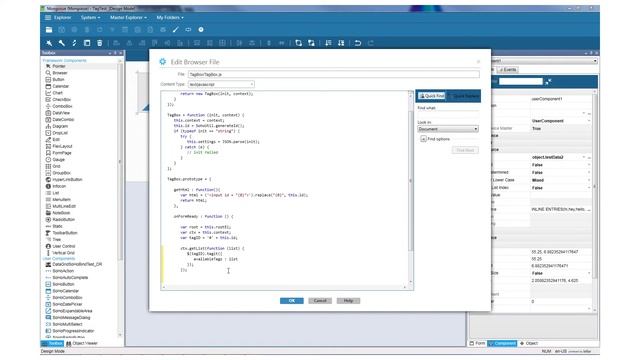The width and height of the screenshot is (640, 360).
Task: Click the wrench icon in design toolbar
Action: tap(62, 43)
